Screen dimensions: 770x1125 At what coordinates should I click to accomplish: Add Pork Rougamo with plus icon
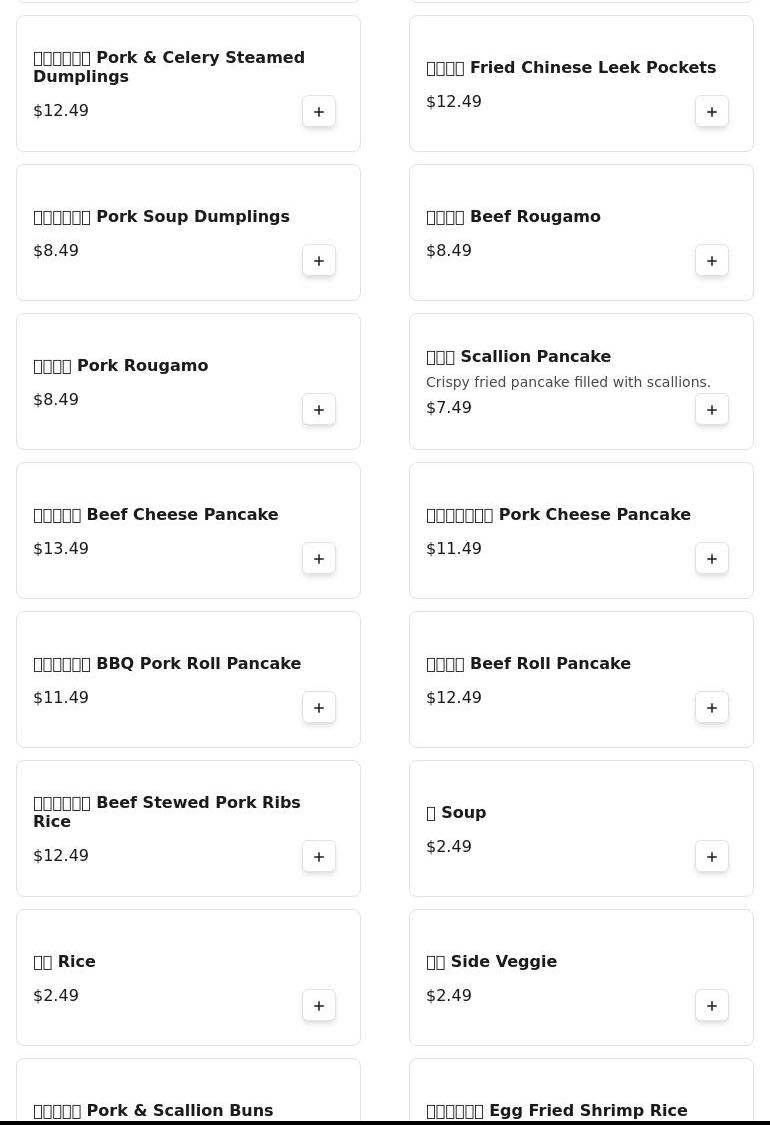(319, 410)
